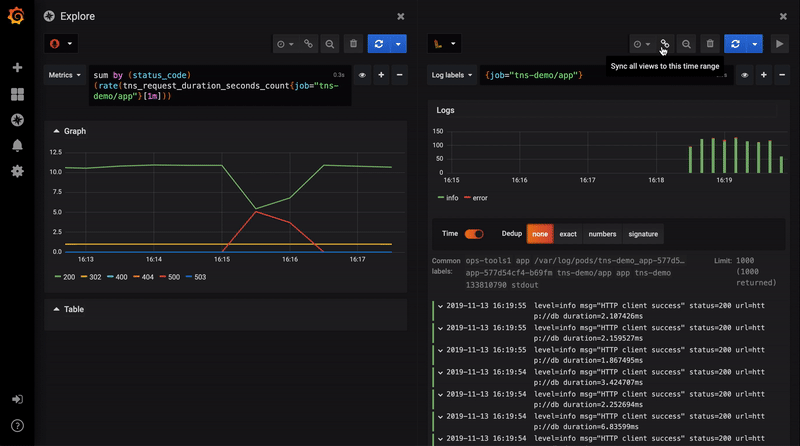Viewport: 800px width, 446px height.
Task: Click the Help question mark icon
Action: [x=17, y=425]
